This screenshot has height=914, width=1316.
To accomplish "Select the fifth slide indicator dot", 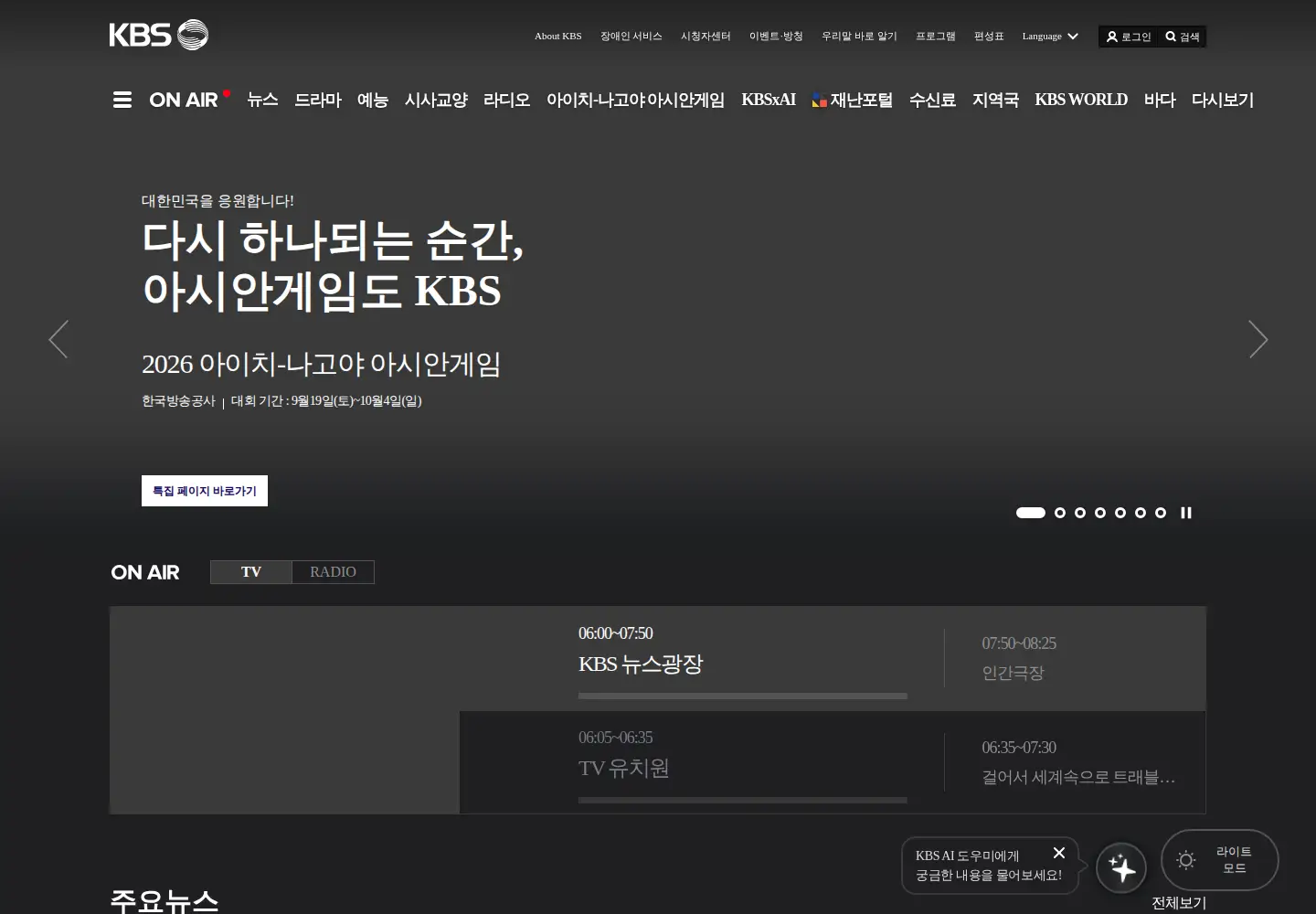I will (x=1120, y=513).
